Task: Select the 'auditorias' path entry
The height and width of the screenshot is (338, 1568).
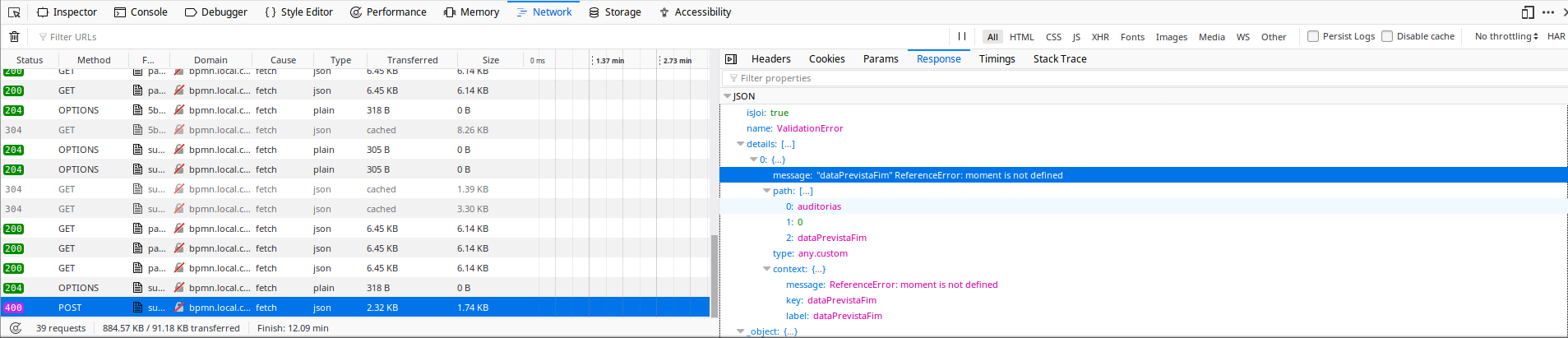Action: click(x=1144, y=206)
